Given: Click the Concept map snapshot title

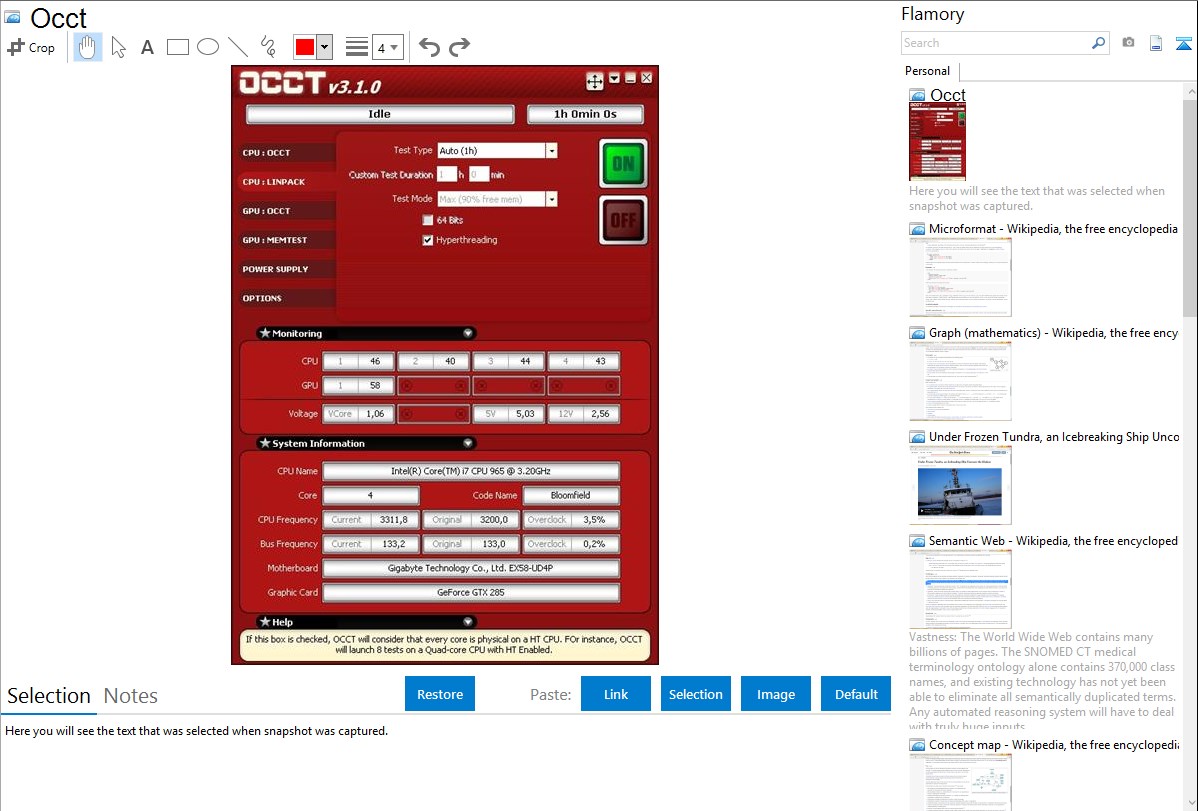Looking at the screenshot, I should pos(1054,745).
